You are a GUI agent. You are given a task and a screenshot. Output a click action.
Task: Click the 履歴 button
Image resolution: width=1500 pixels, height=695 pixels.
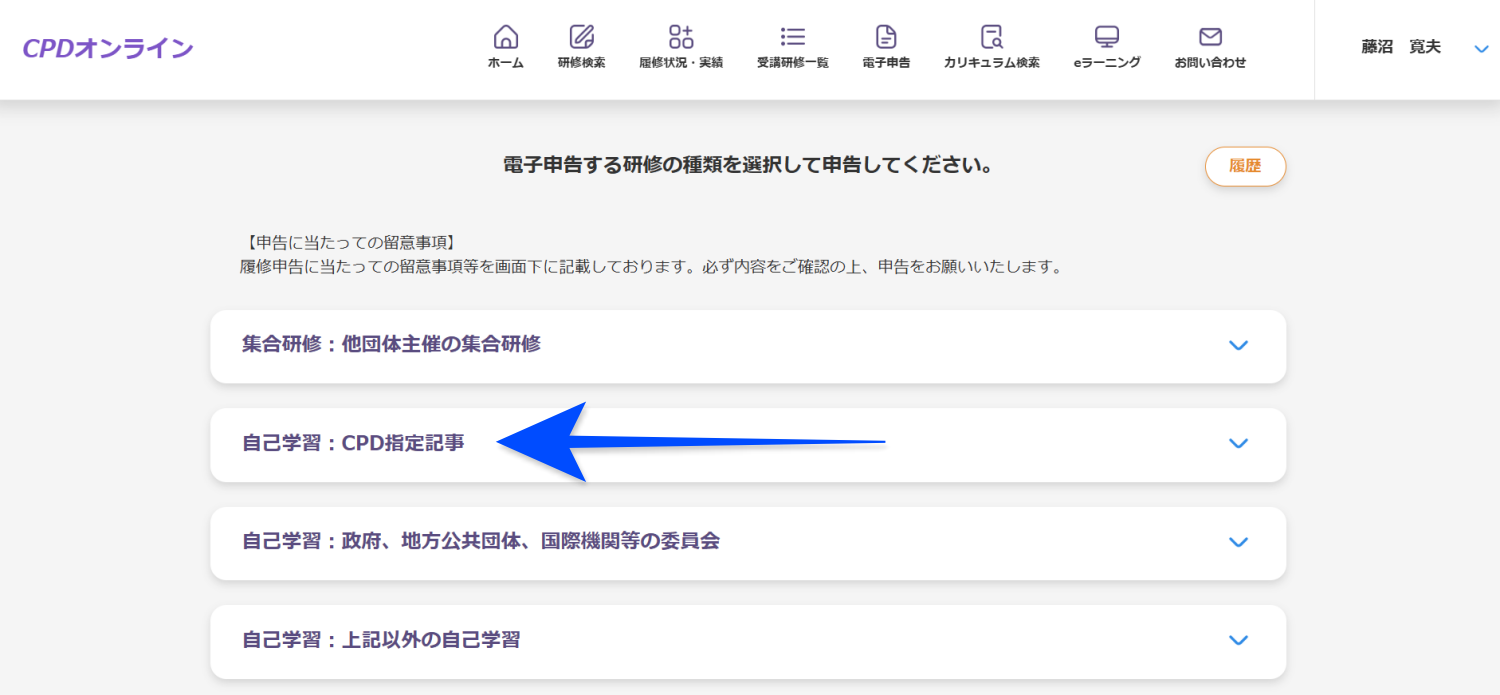pyautogui.click(x=1245, y=166)
